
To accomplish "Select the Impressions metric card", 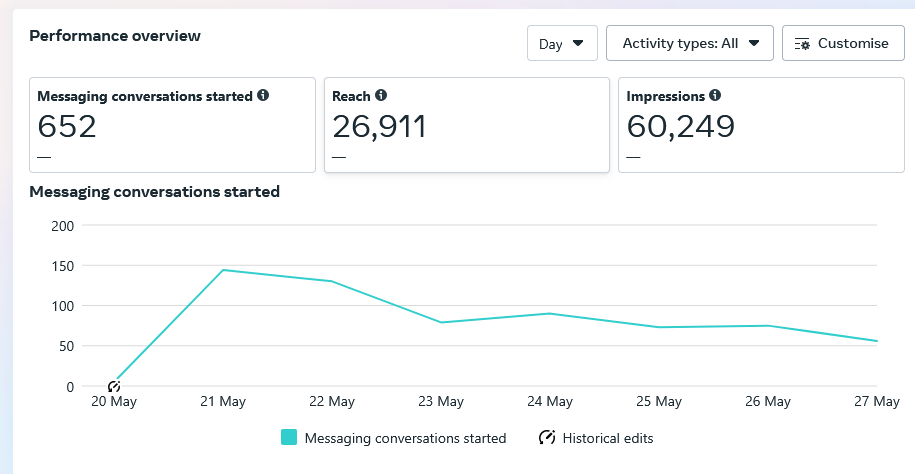I will pyautogui.click(x=761, y=125).
